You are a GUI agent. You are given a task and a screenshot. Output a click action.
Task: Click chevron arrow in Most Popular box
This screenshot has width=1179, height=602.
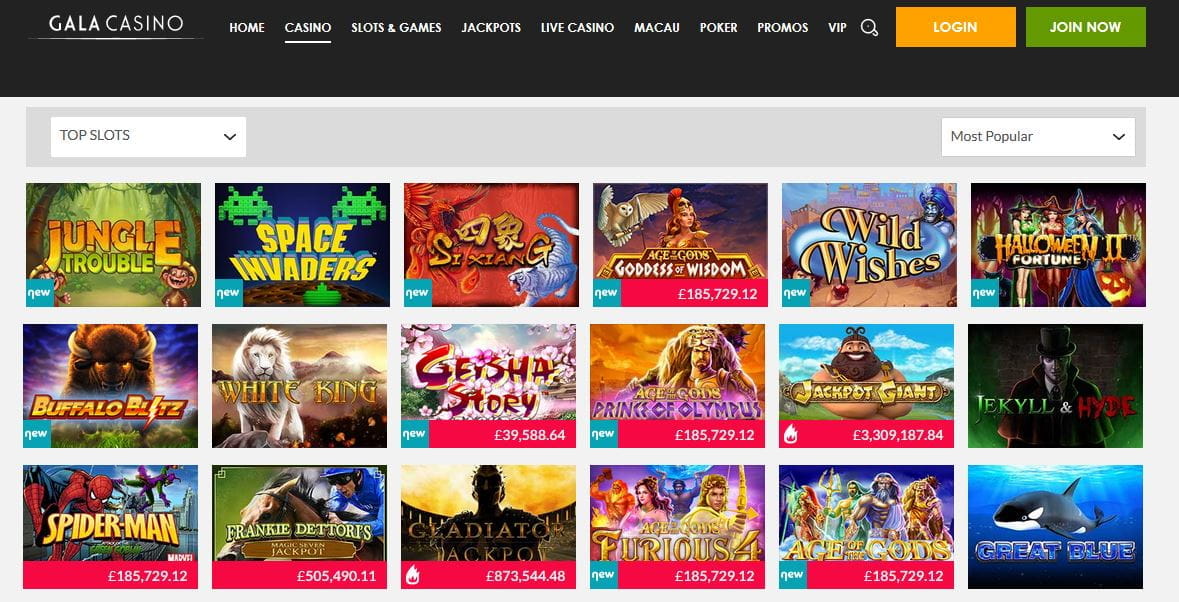[1118, 137]
